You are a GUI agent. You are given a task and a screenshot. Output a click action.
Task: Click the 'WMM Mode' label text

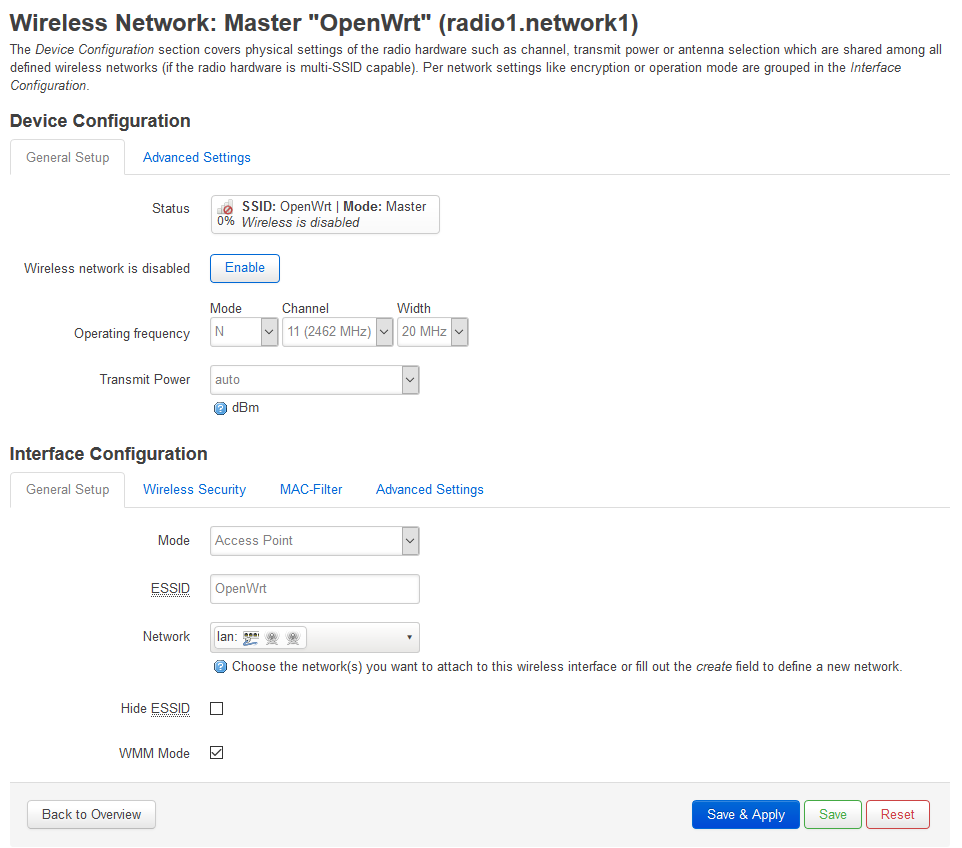[x=154, y=754]
